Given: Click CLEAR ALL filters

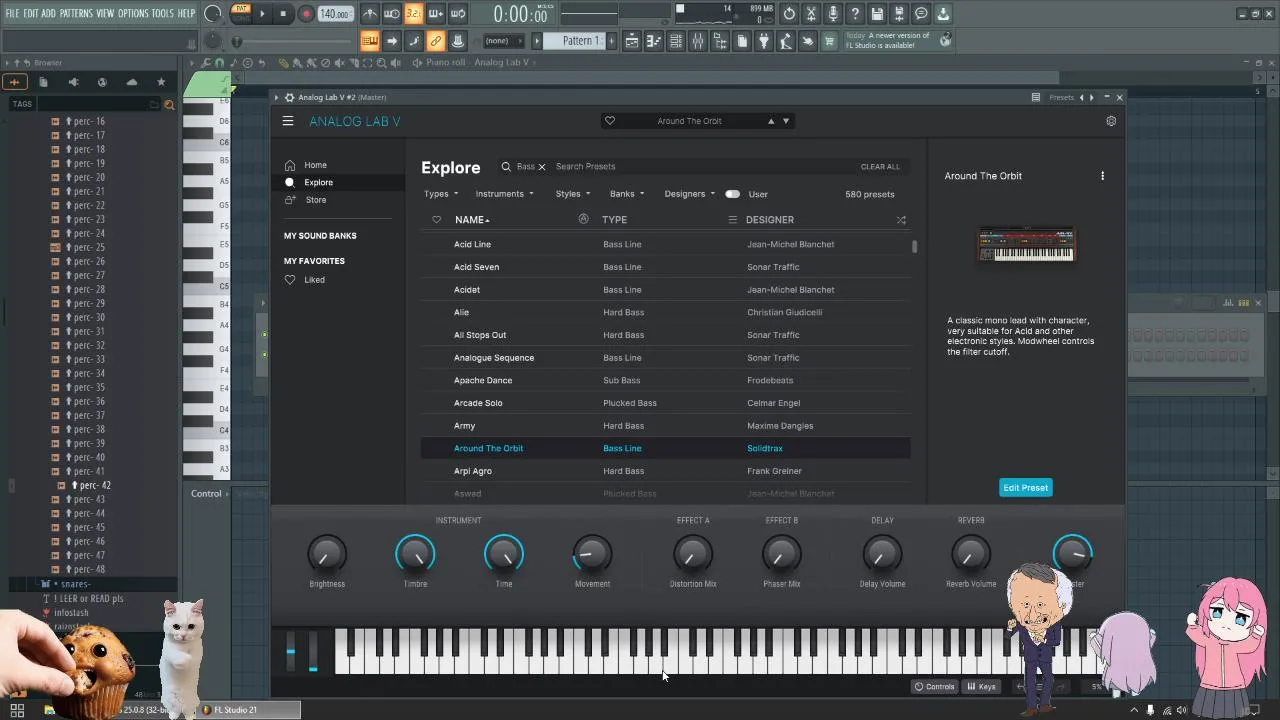Looking at the screenshot, I should tap(880, 167).
